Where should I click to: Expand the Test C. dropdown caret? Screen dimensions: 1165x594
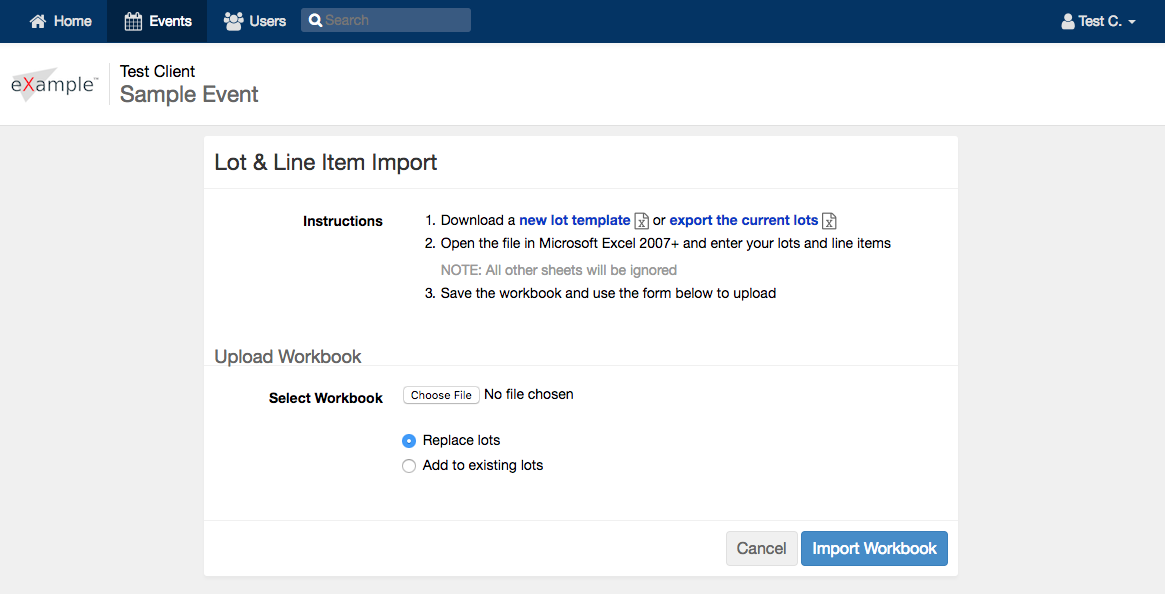click(x=1132, y=22)
